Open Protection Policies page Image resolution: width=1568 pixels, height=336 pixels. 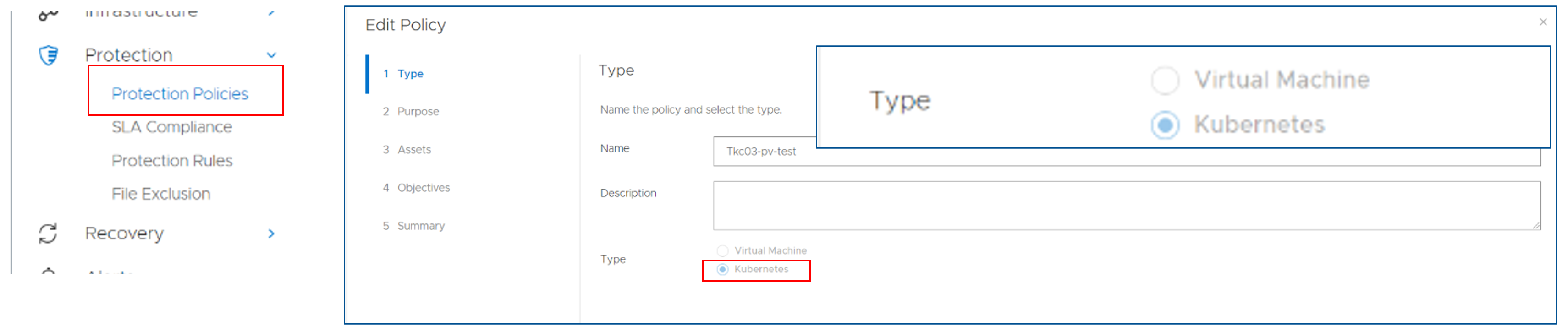(x=180, y=93)
